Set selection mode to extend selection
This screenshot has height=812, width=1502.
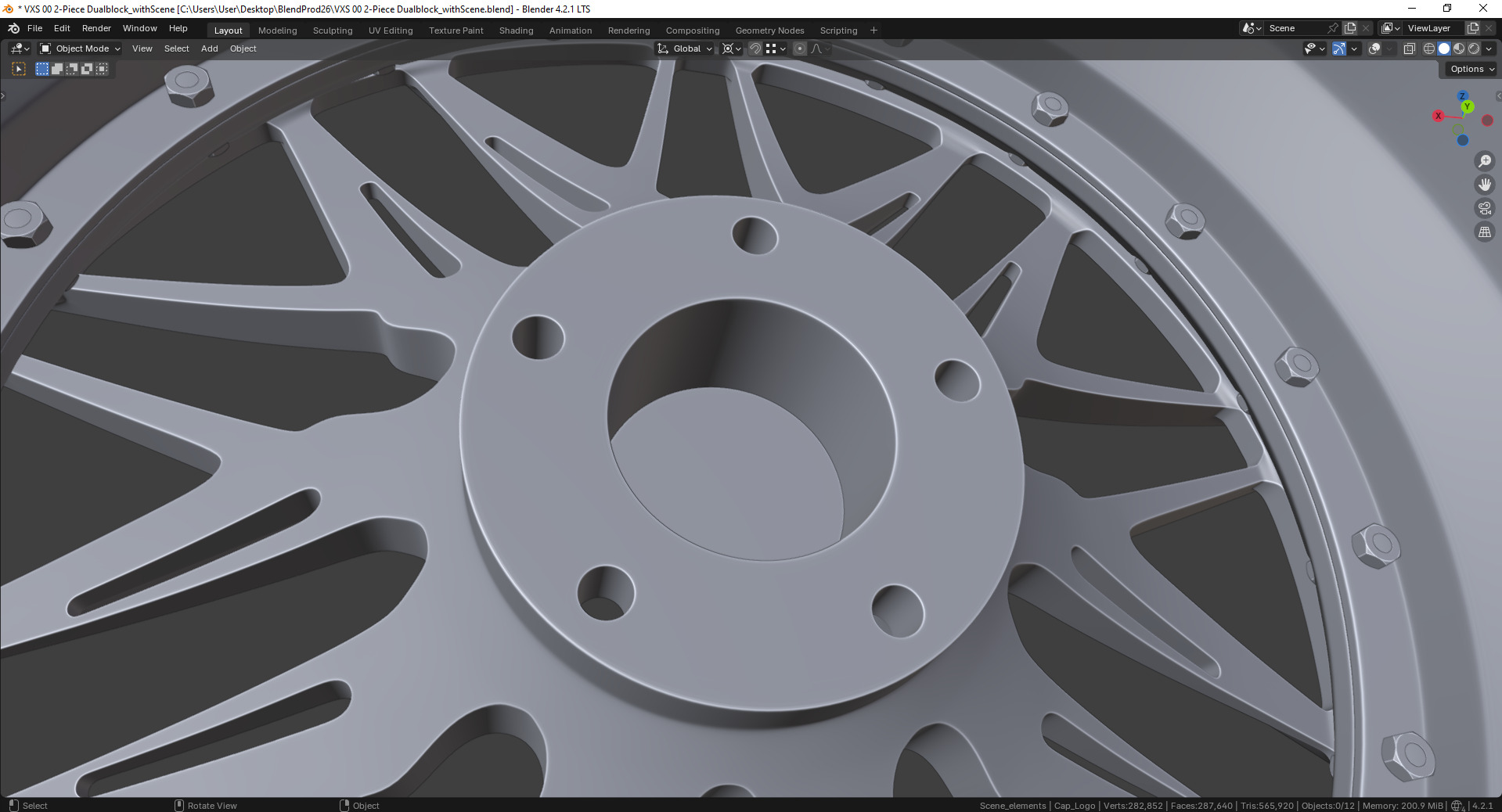[57, 69]
